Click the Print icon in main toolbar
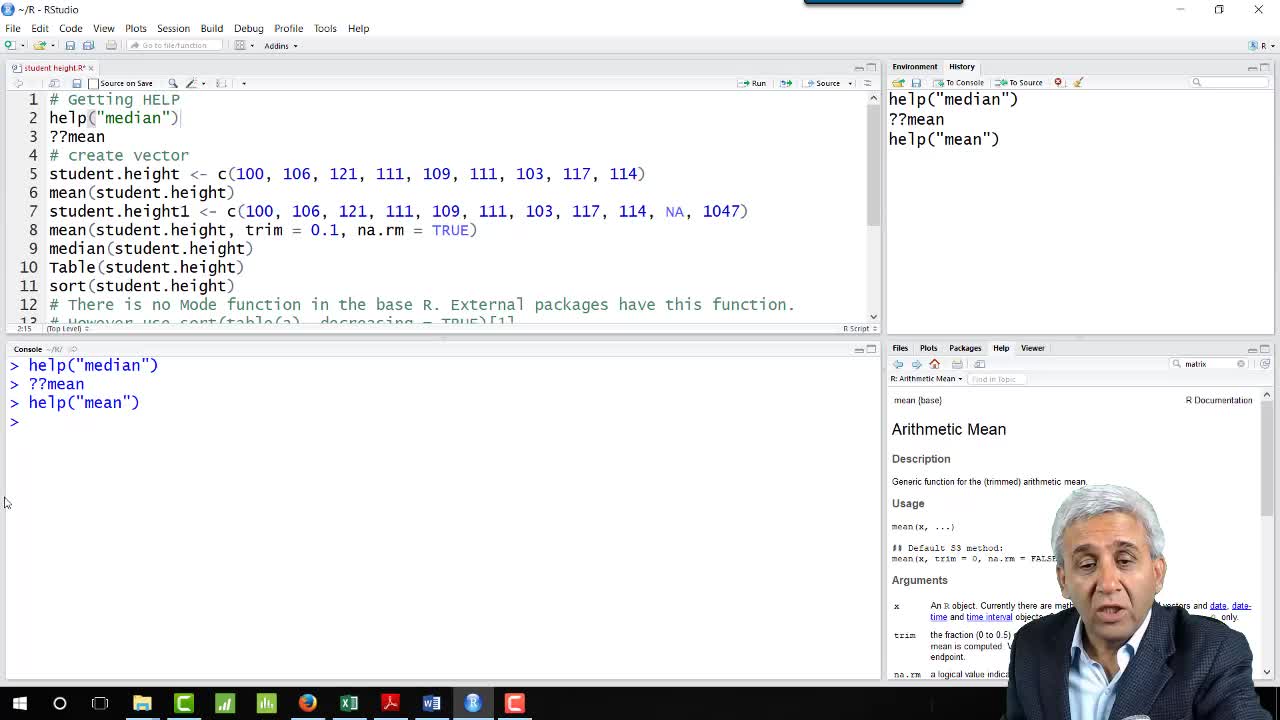 pyautogui.click(x=111, y=45)
